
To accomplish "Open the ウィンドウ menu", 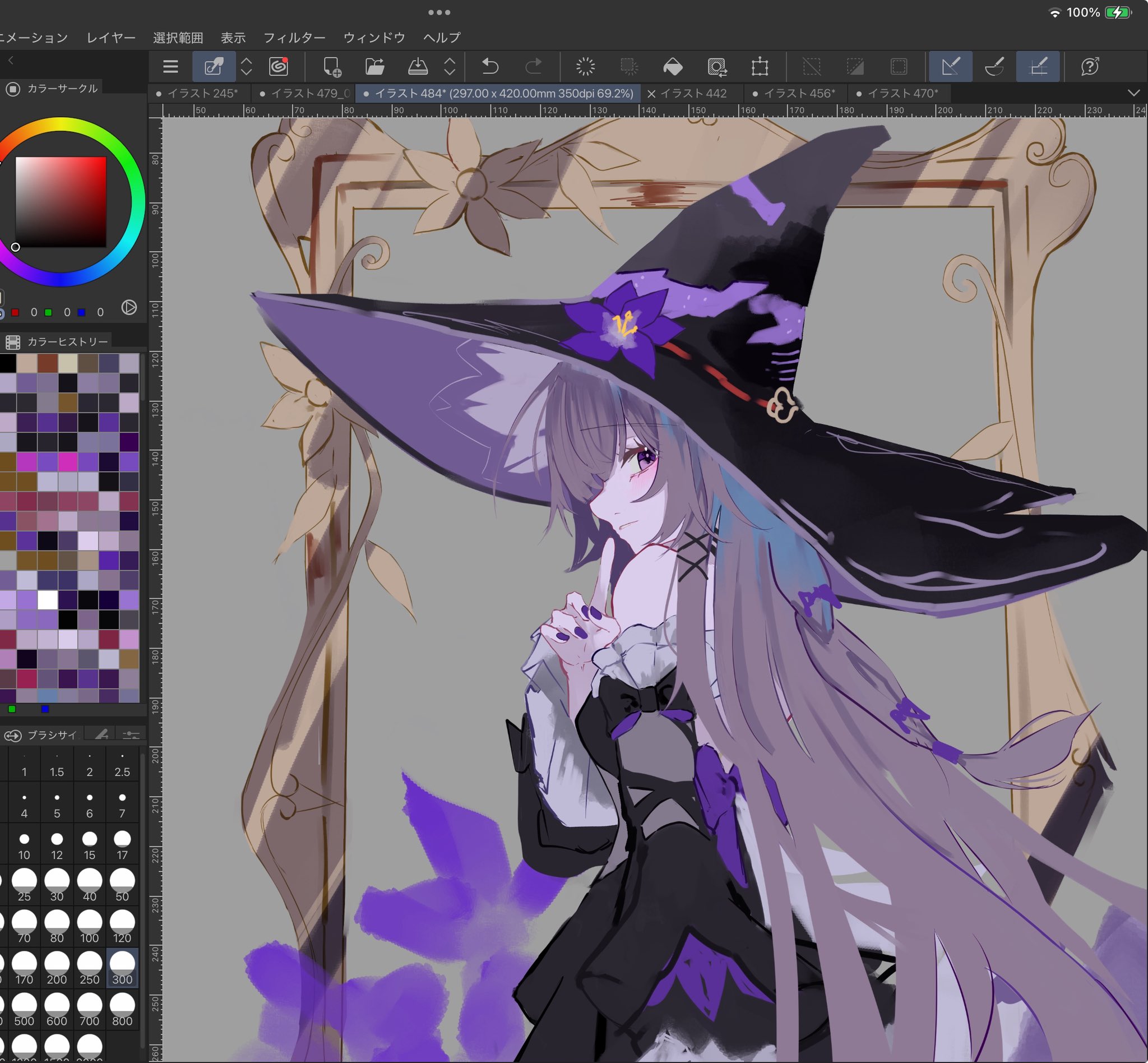I will click(374, 38).
